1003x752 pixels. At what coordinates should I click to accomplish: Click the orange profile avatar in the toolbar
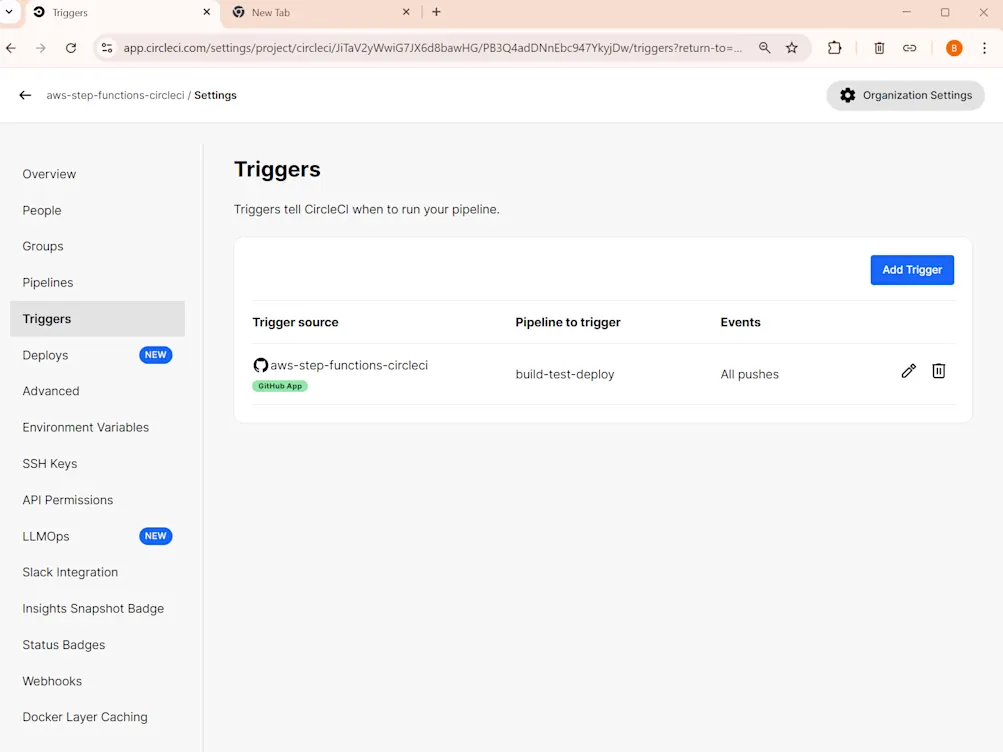953,47
